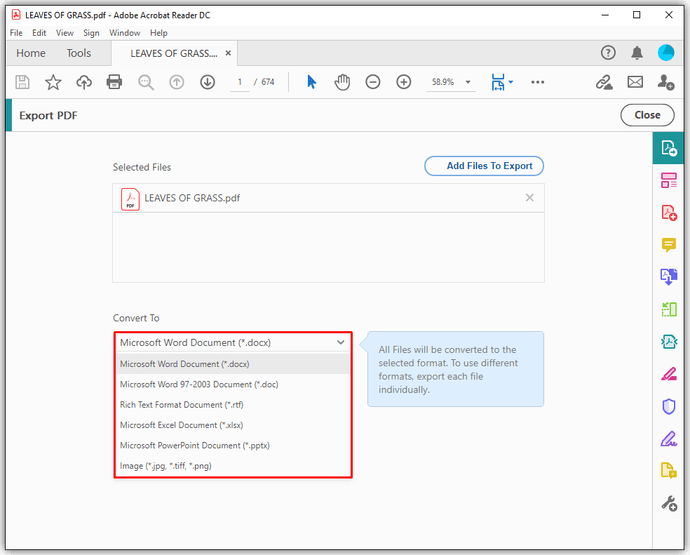
Task: Select the LEAVES OF GRASS.pdf file row
Action: coord(328,198)
